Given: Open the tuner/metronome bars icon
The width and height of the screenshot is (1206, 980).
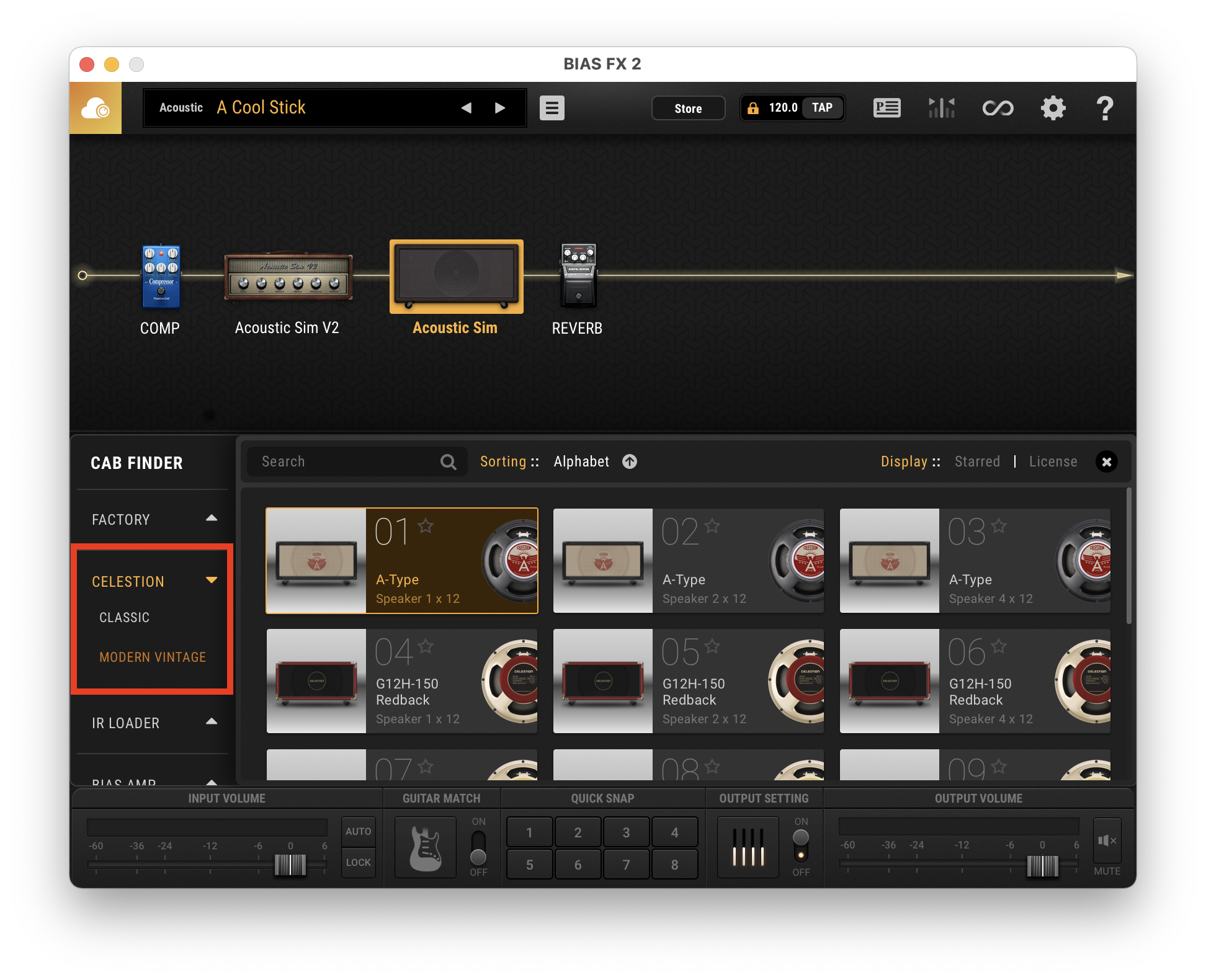Looking at the screenshot, I should (x=942, y=109).
